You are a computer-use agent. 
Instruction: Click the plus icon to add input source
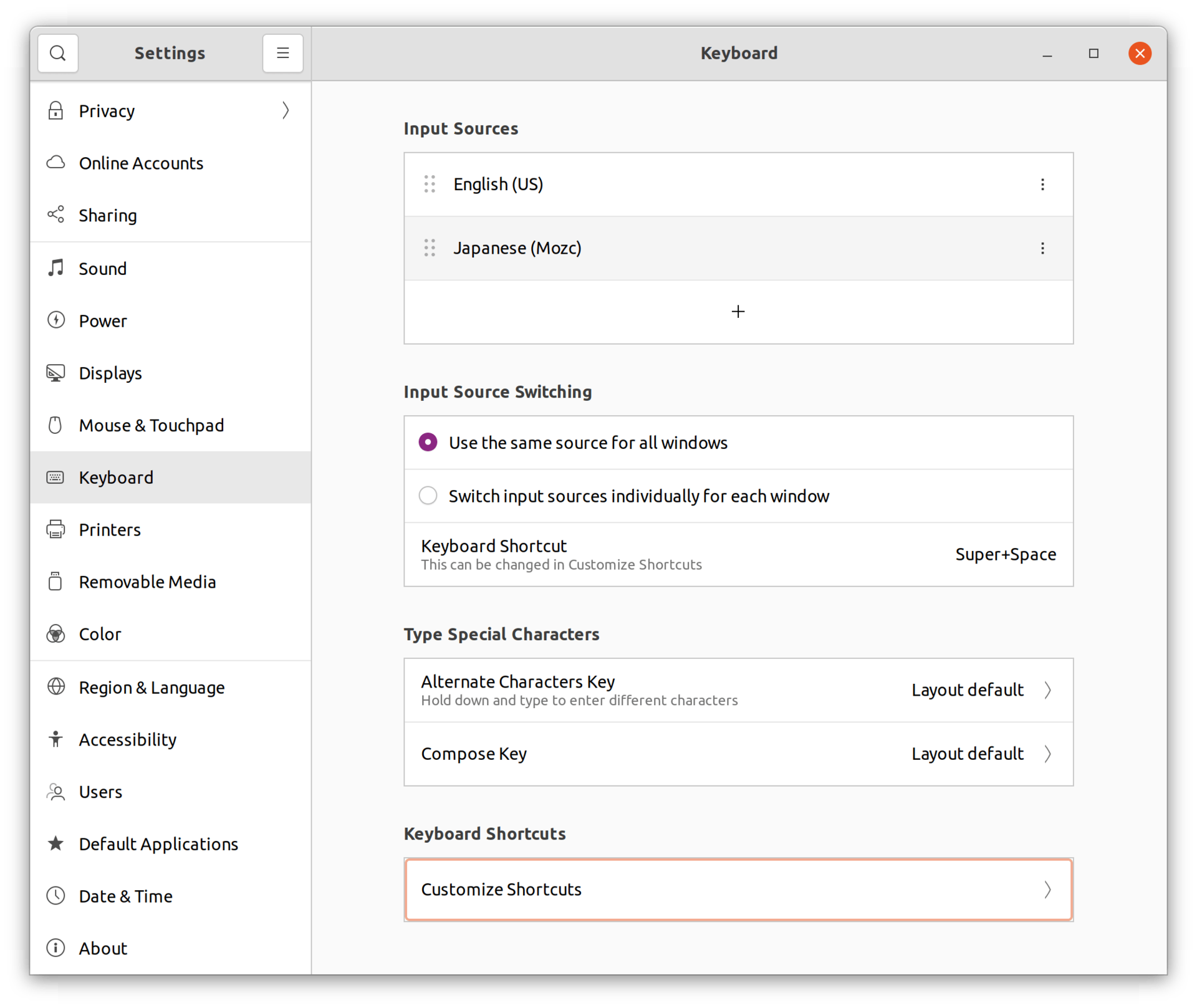click(738, 312)
